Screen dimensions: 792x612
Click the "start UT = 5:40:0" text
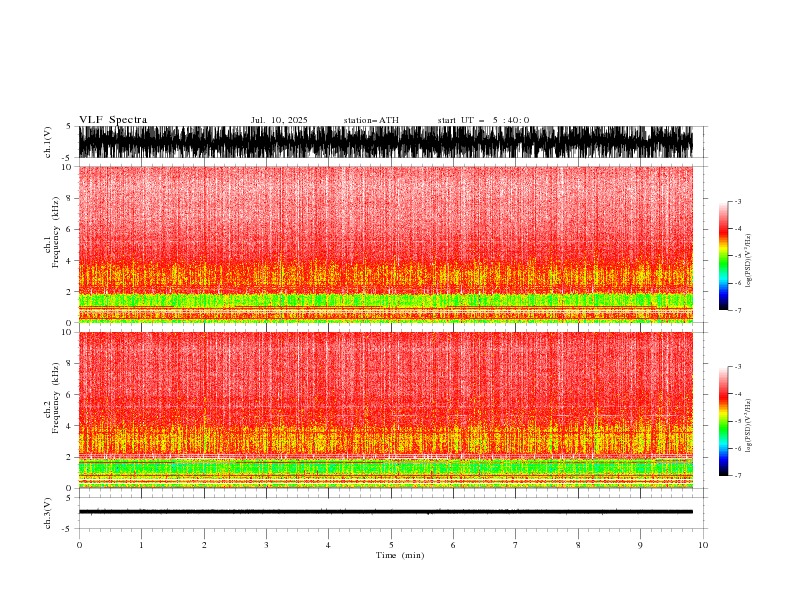(x=483, y=120)
